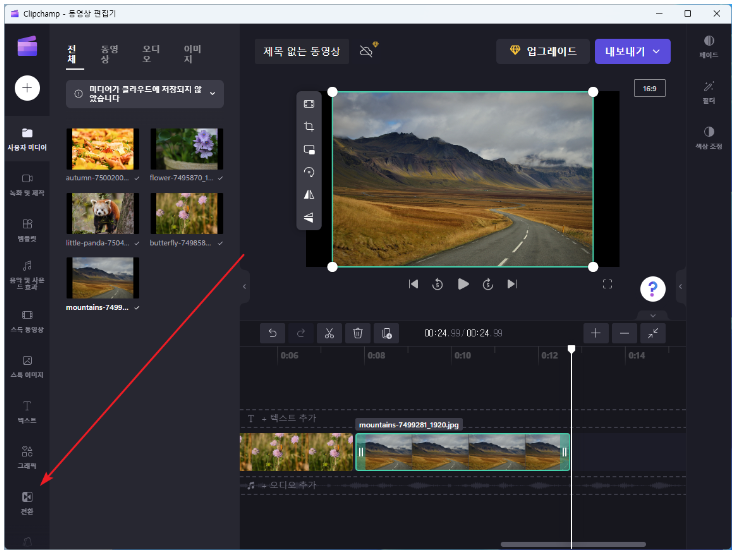Open the 그래픽 sidebar section
The image size is (736, 552).
click(27, 457)
